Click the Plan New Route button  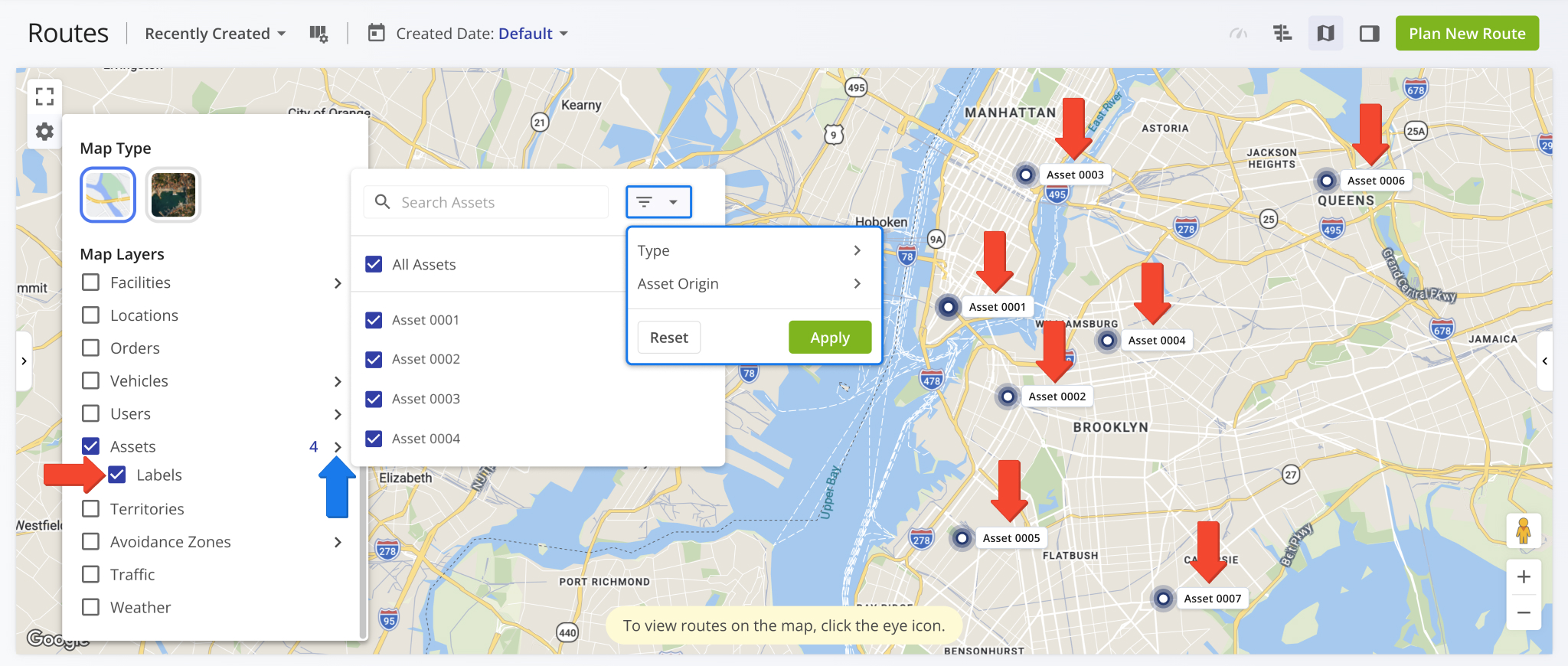coord(1467,34)
